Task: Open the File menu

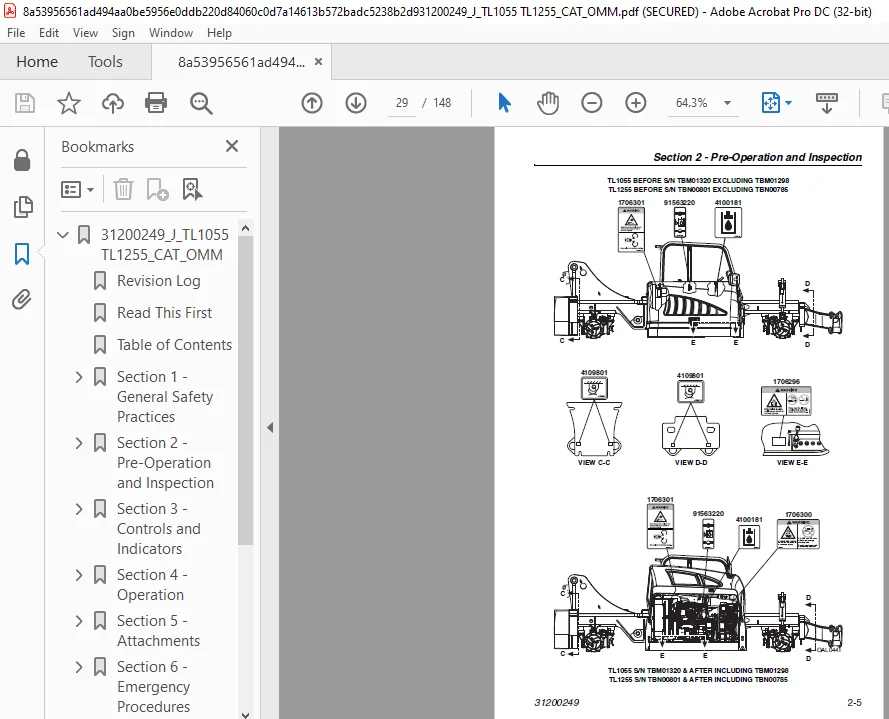Action: (x=16, y=33)
